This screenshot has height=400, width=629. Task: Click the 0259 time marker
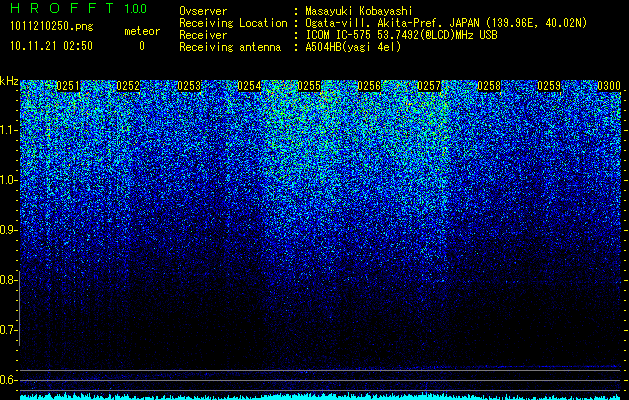(x=549, y=86)
